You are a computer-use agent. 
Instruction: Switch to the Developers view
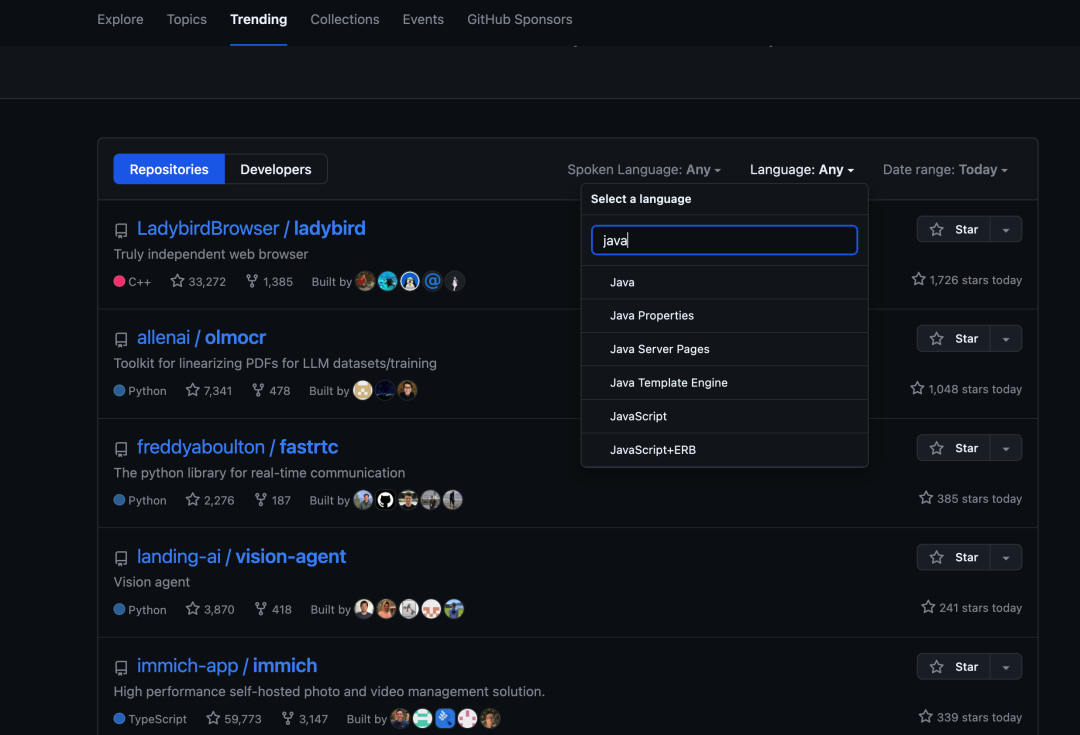click(x=276, y=169)
